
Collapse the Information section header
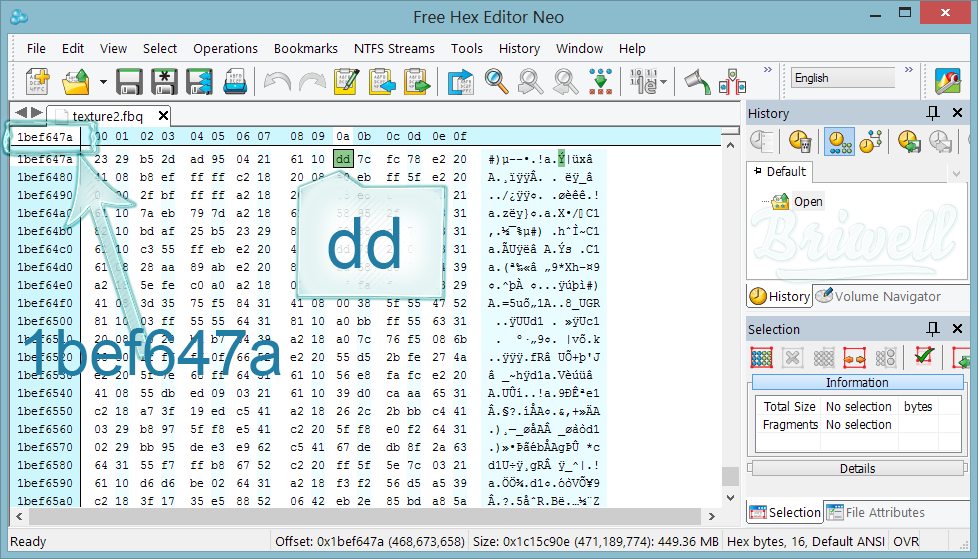coord(857,382)
